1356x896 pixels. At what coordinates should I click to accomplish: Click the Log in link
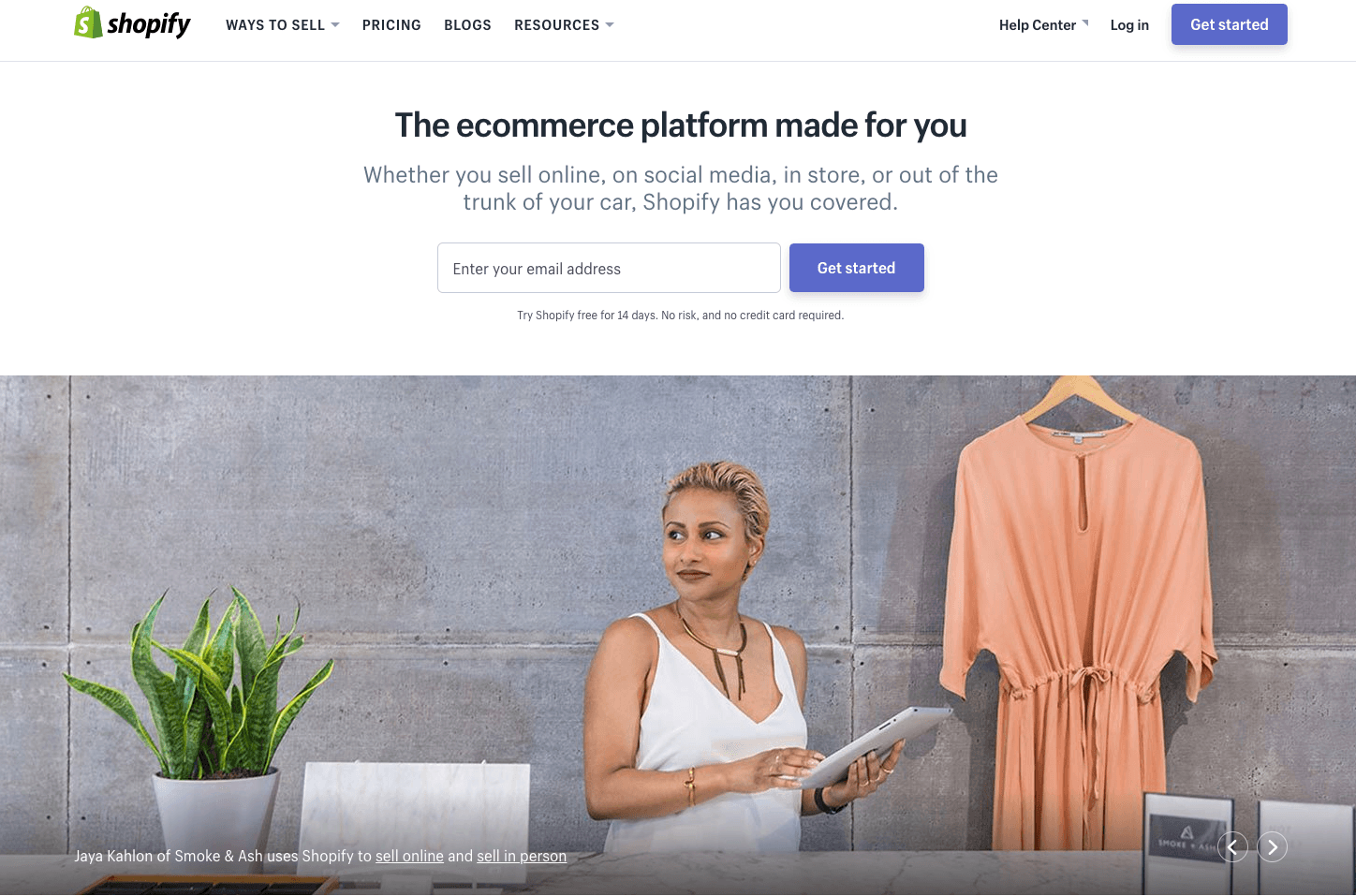1129,25
